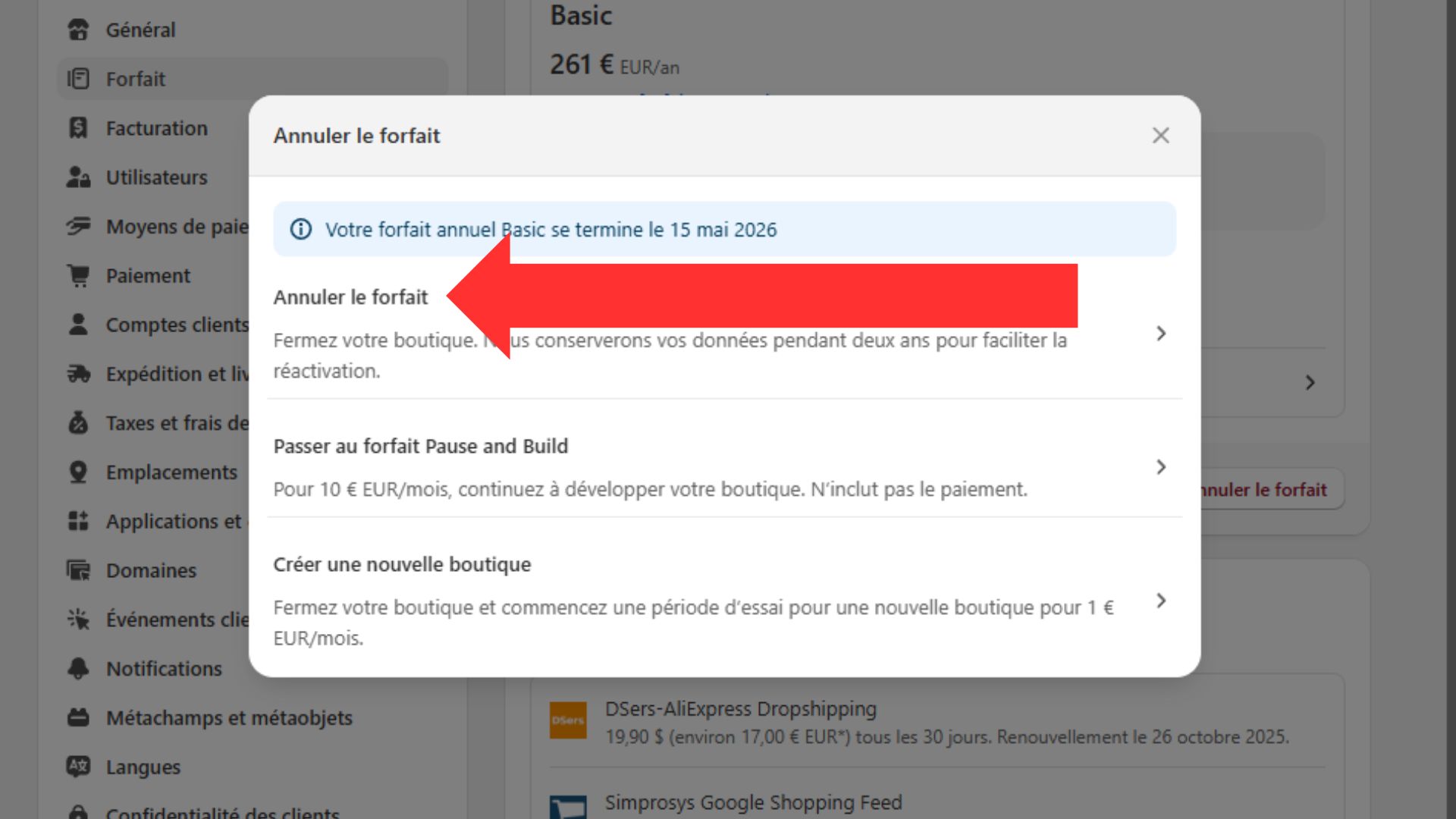Open the Forfait settings menu item

tap(136, 79)
